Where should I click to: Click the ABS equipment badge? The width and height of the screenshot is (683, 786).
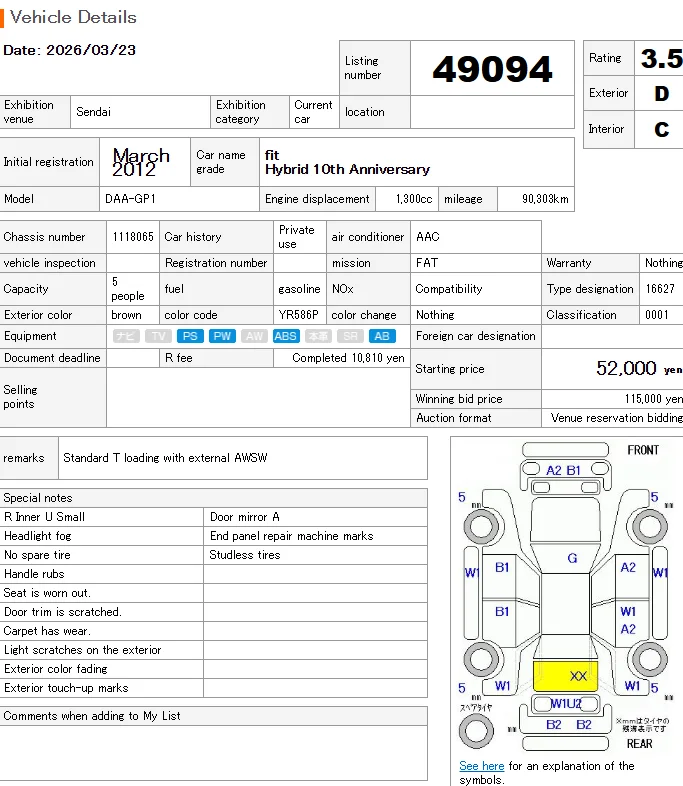coord(286,336)
